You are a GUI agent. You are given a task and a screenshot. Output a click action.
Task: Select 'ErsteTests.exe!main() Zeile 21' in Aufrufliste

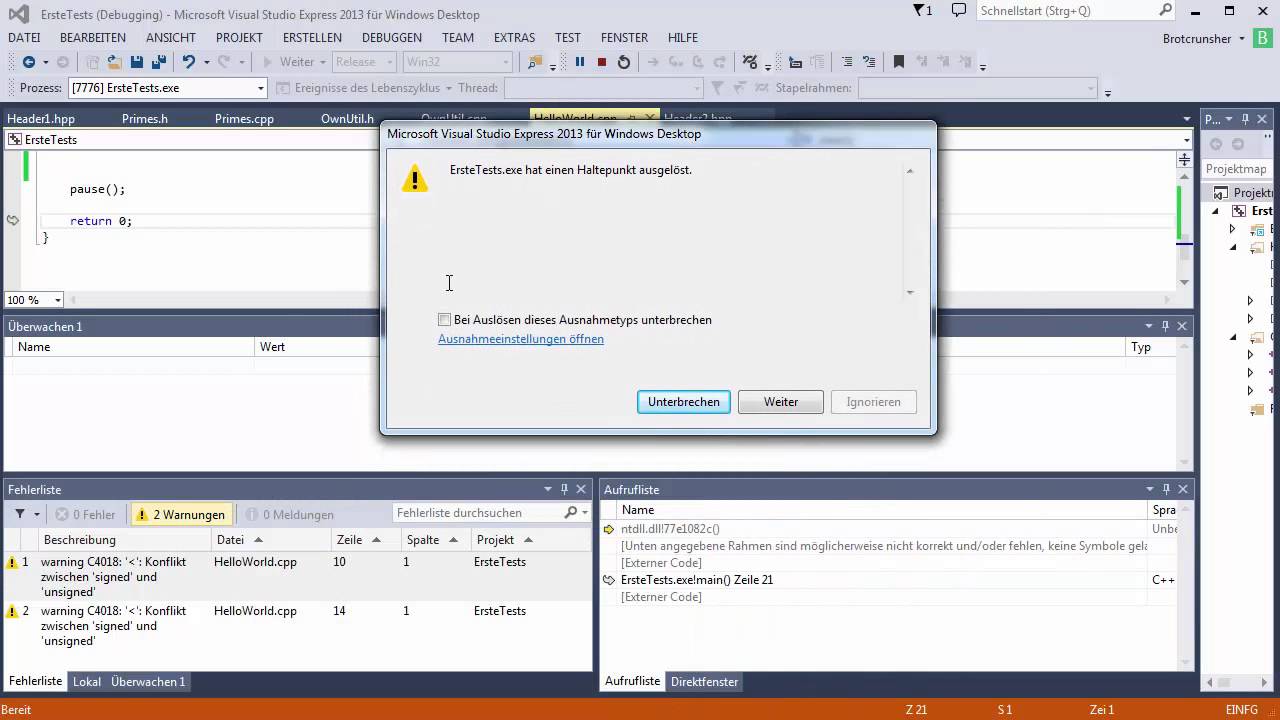point(697,580)
